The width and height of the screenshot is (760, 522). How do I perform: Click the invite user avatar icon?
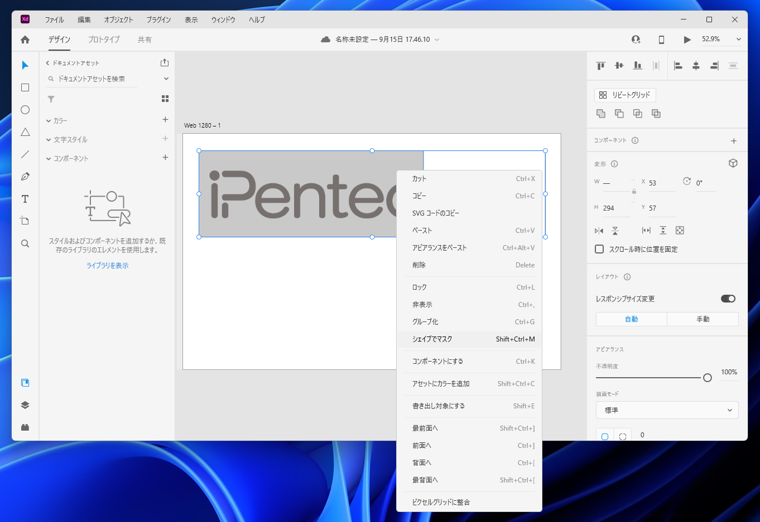tap(635, 40)
